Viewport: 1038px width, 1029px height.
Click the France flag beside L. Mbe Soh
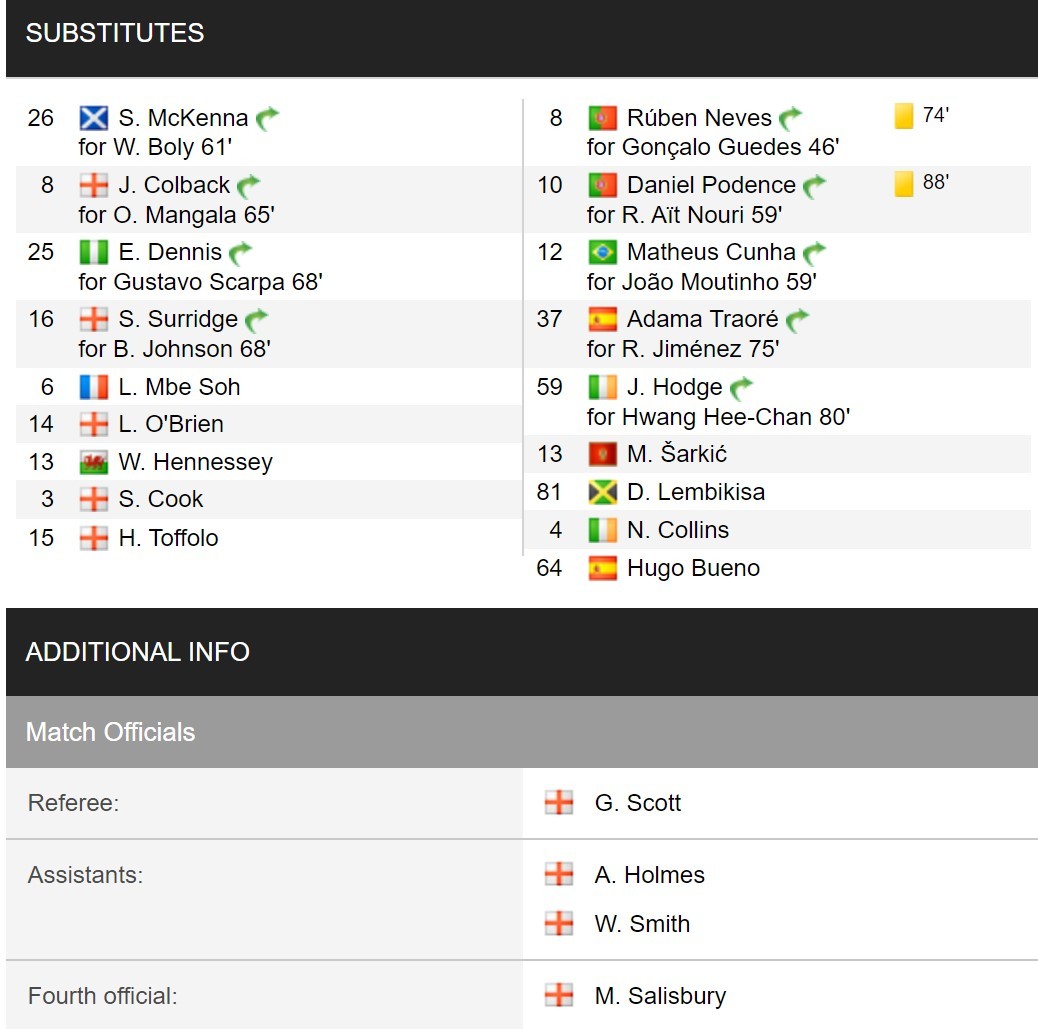pos(93,387)
